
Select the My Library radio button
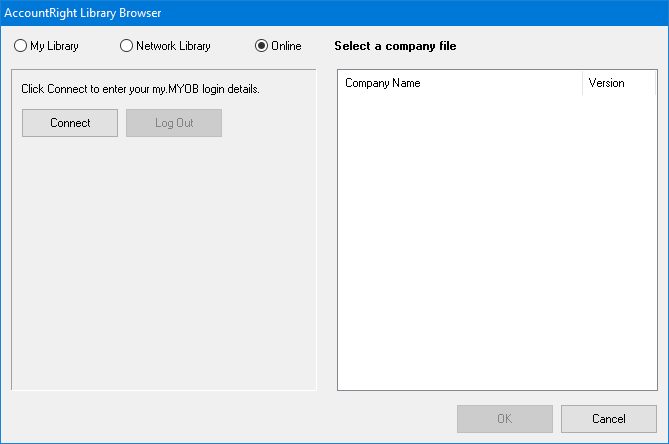pyautogui.click(x=21, y=46)
